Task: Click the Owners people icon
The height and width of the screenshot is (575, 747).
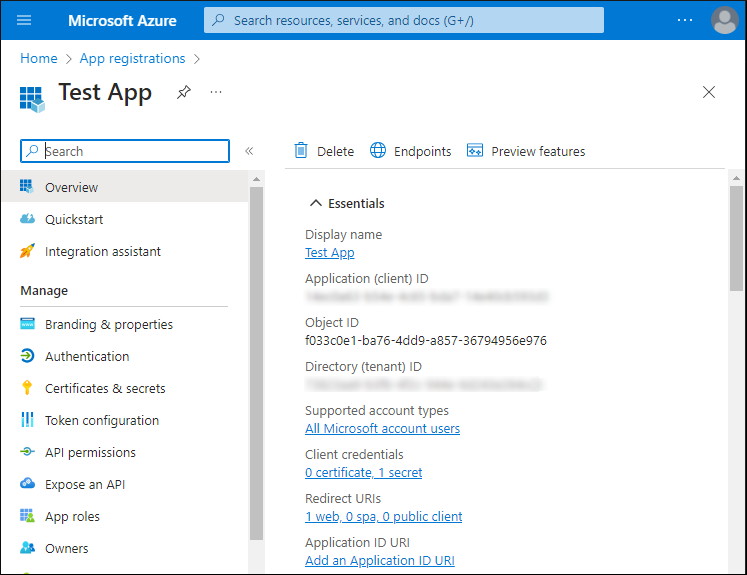Action: coord(27,547)
